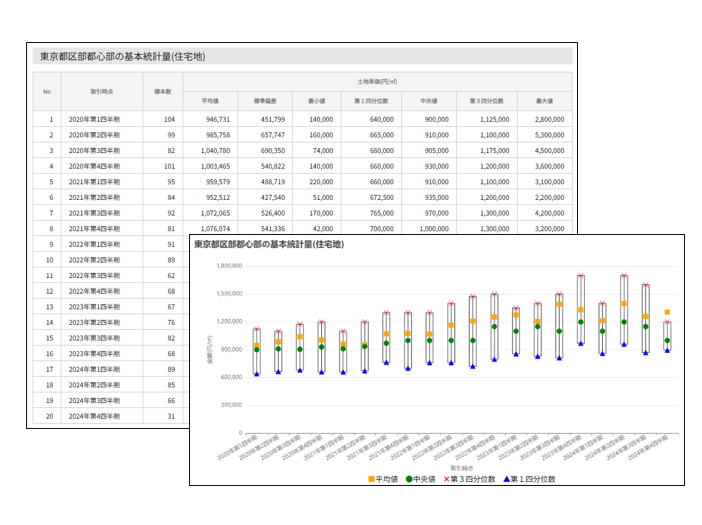Click the 第1四分位数 table column header

372,101
